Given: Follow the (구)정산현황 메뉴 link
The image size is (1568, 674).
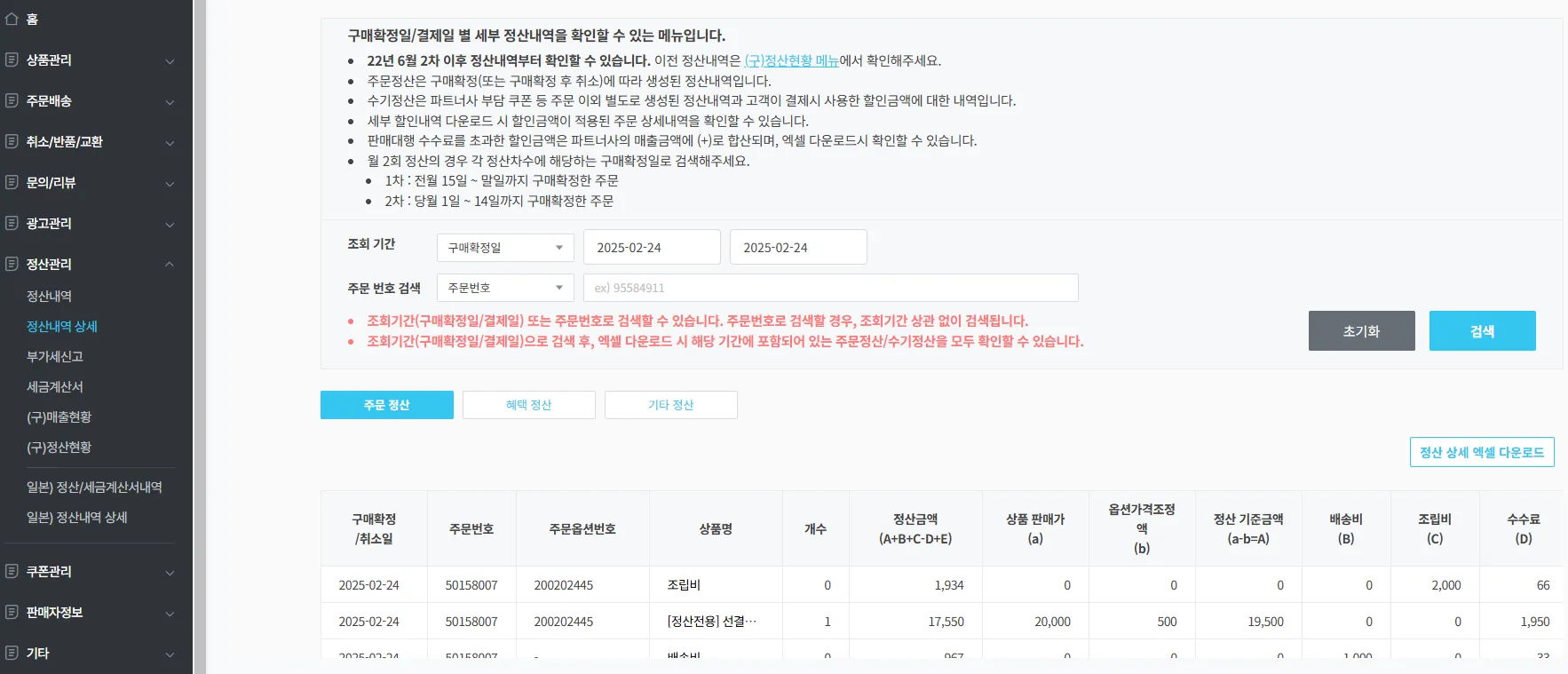Looking at the screenshot, I should (792, 60).
